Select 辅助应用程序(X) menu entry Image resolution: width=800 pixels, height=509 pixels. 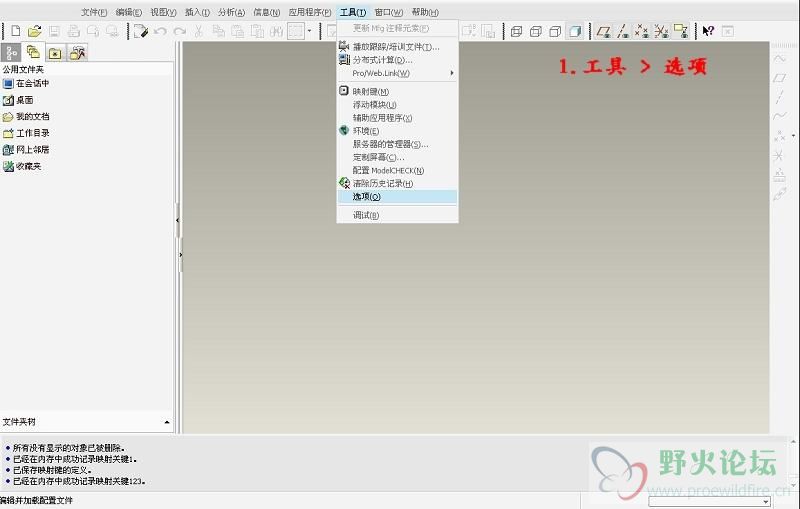397,118
